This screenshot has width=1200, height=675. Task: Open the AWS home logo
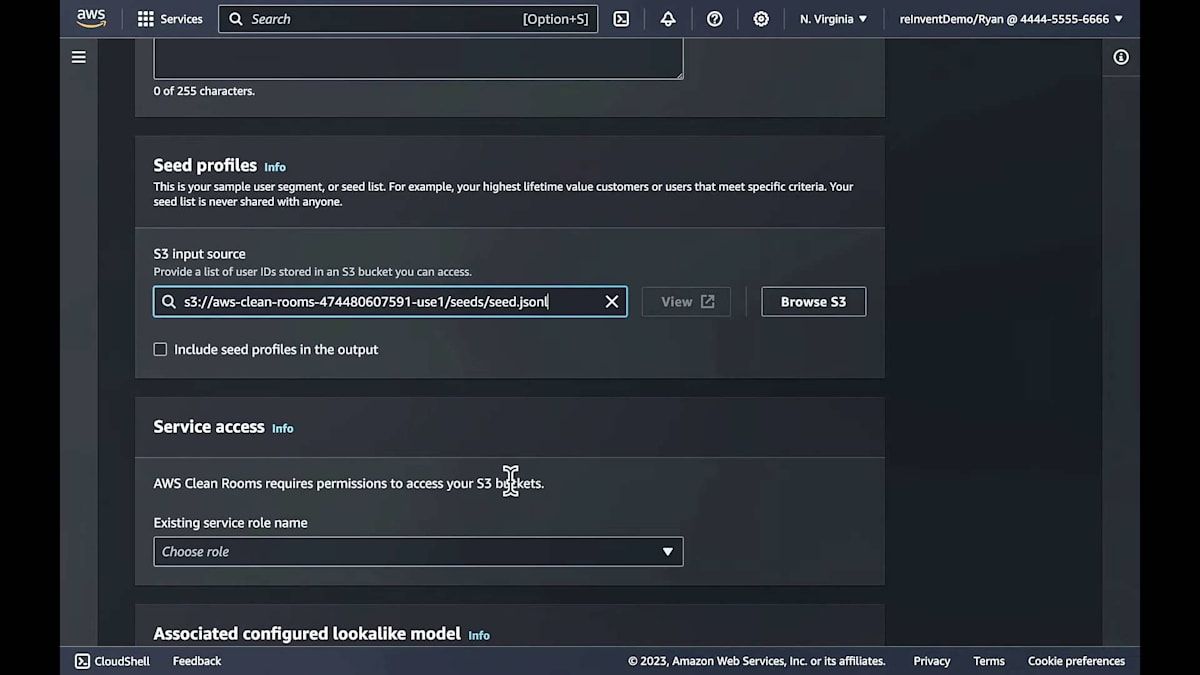point(91,19)
